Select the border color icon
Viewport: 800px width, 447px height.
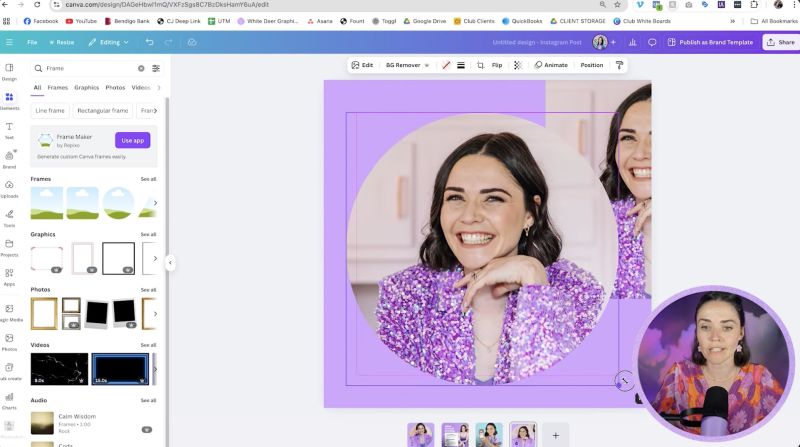click(446, 65)
